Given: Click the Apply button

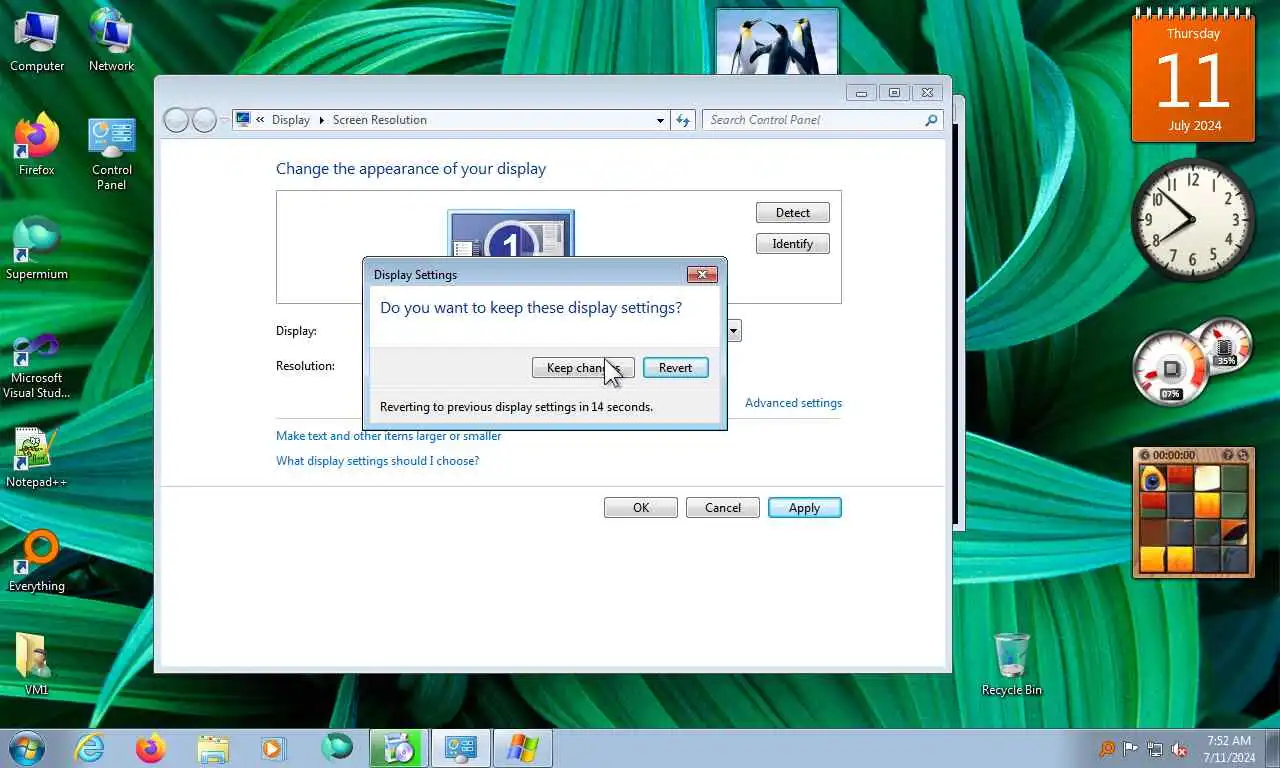Looking at the screenshot, I should tap(804, 508).
